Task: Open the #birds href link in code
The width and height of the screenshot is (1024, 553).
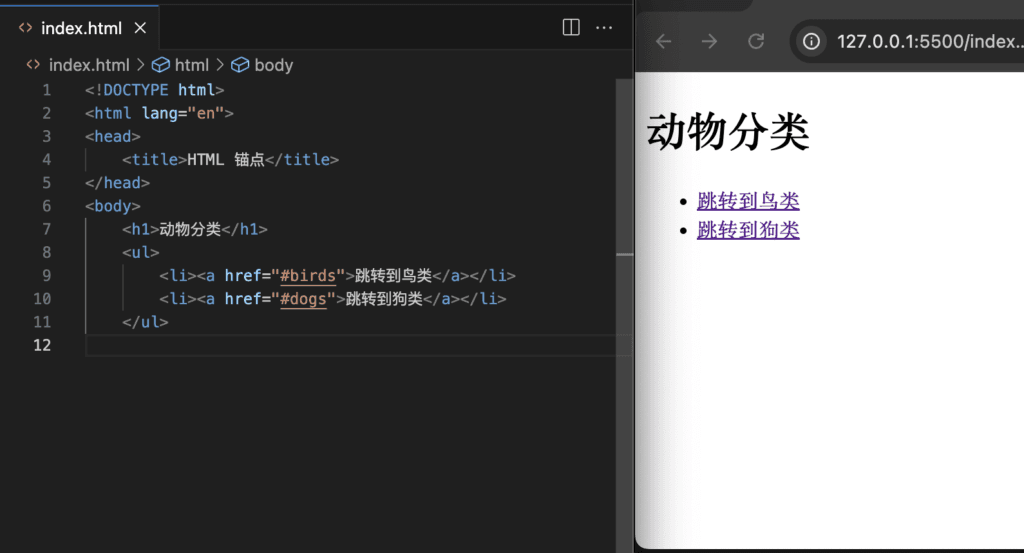Action: click(308, 276)
